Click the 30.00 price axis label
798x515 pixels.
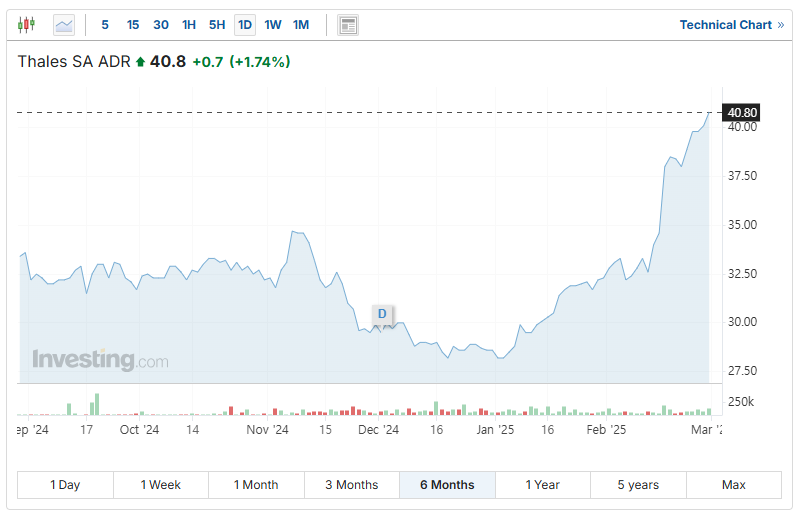point(743,322)
